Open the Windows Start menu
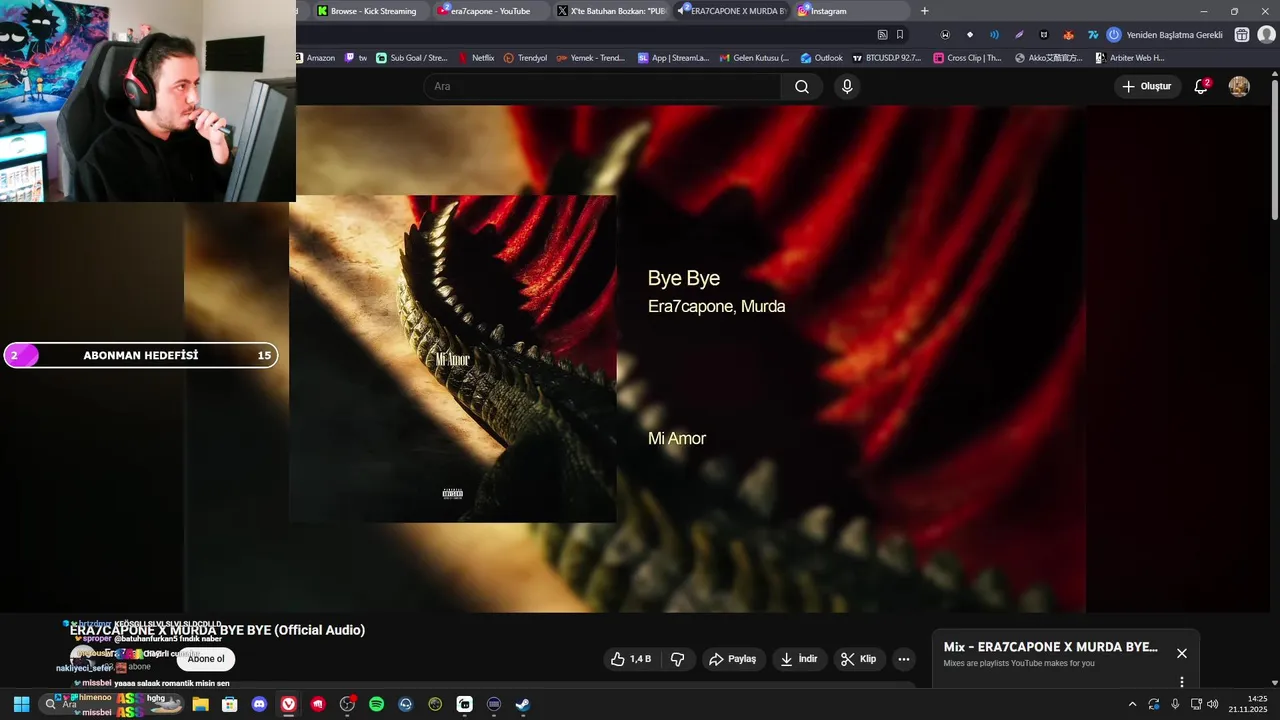Screen dimensions: 1280x720 coord(21,704)
